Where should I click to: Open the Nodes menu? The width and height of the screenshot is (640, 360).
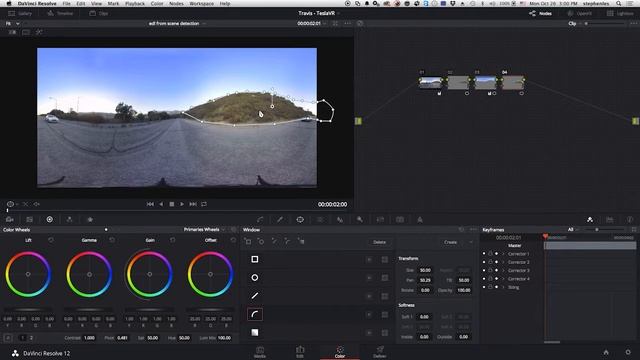coord(176,4)
